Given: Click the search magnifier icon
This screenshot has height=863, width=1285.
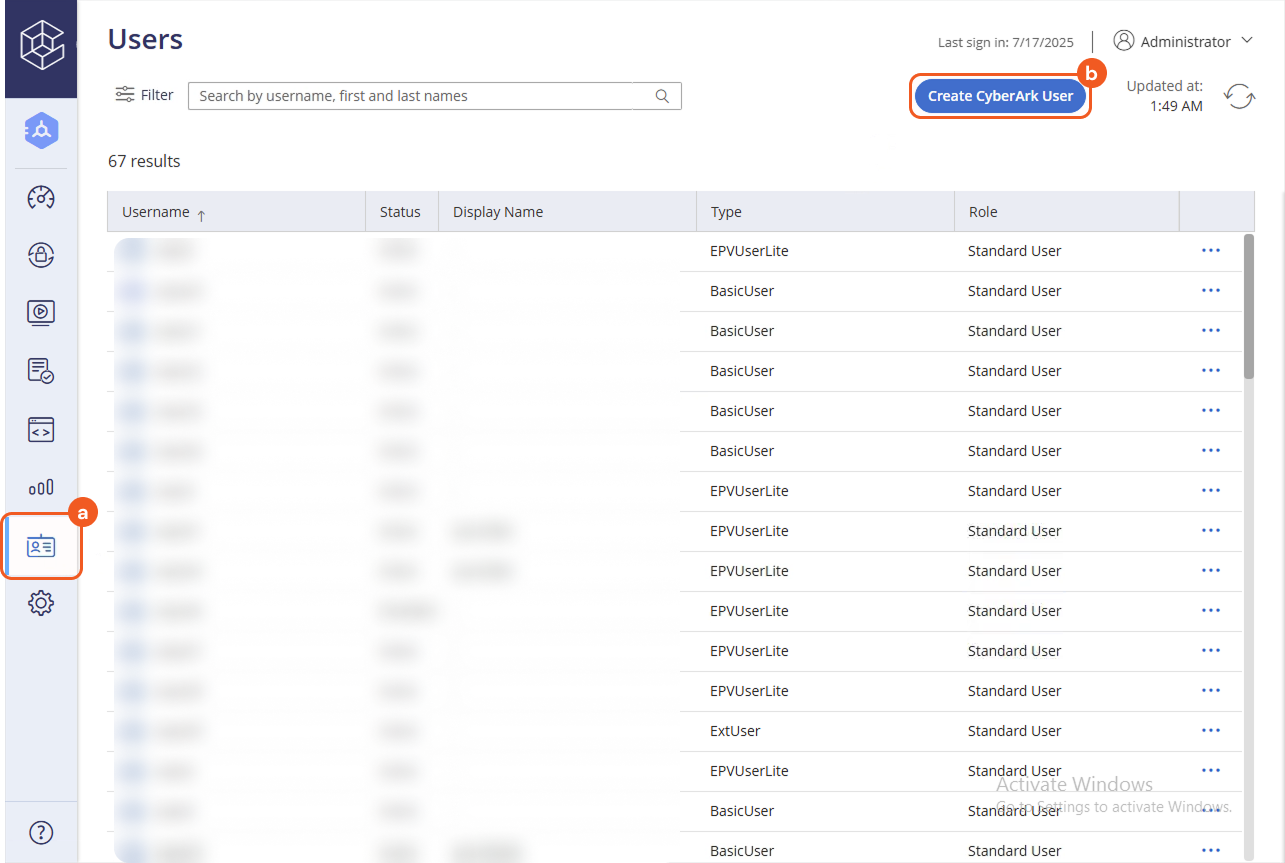Looking at the screenshot, I should (662, 96).
